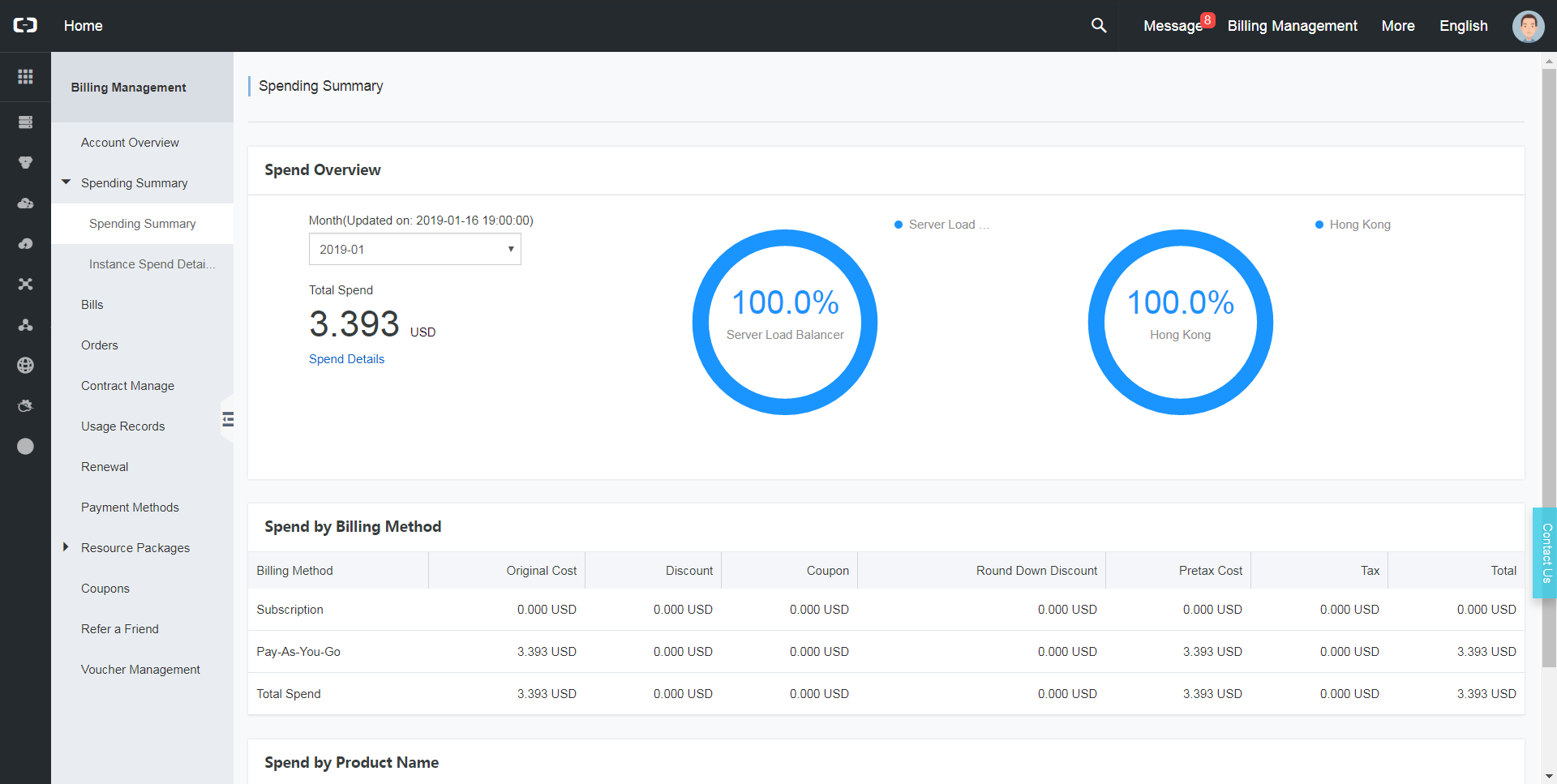
Task: Open the globe icon in sidebar
Action: tap(25, 366)
